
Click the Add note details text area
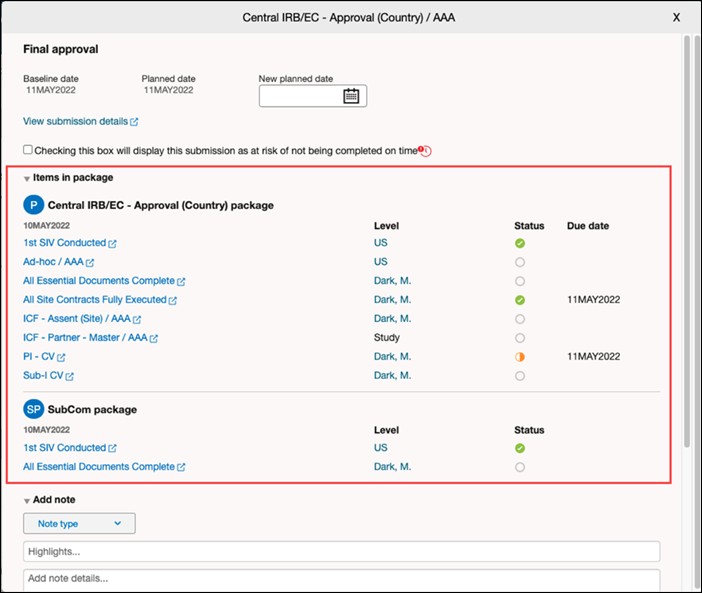[342, 580]
